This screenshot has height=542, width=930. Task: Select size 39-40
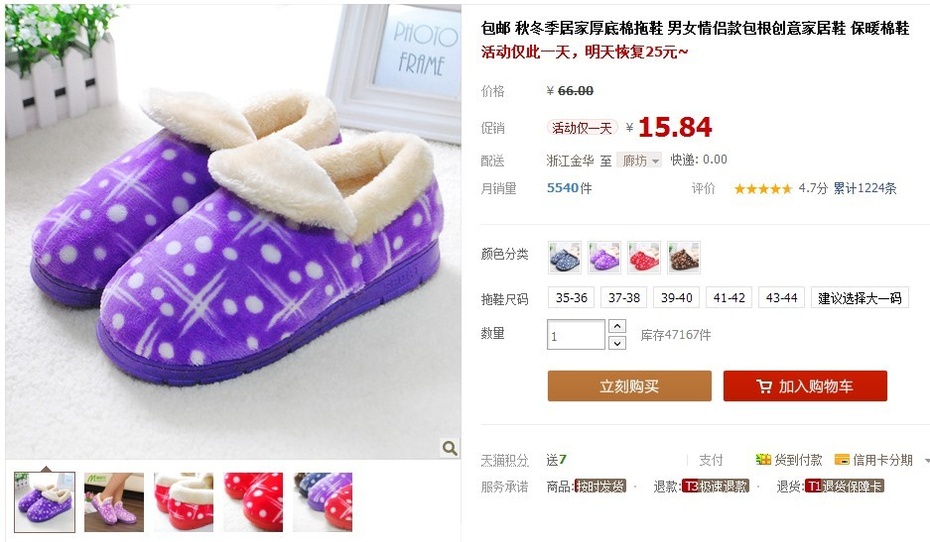coord(676,298)
